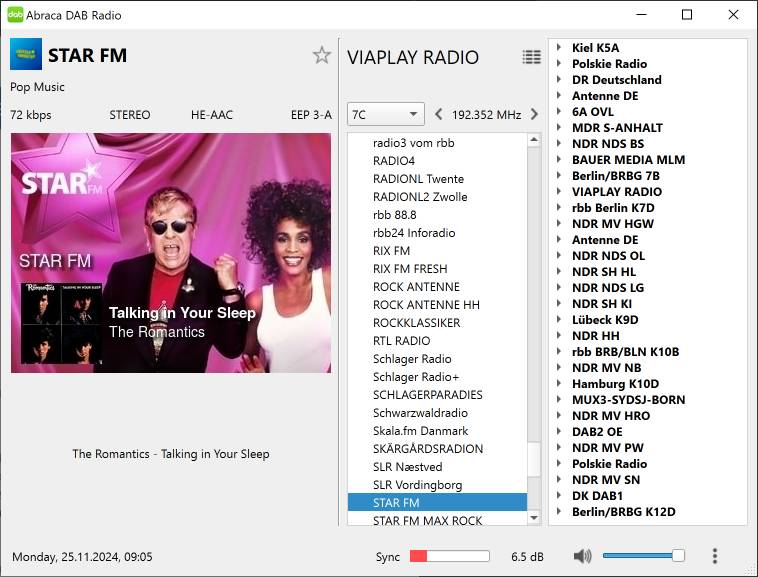
Task: Expand the Kiel K5A ensemble
Action: point(558,48)
